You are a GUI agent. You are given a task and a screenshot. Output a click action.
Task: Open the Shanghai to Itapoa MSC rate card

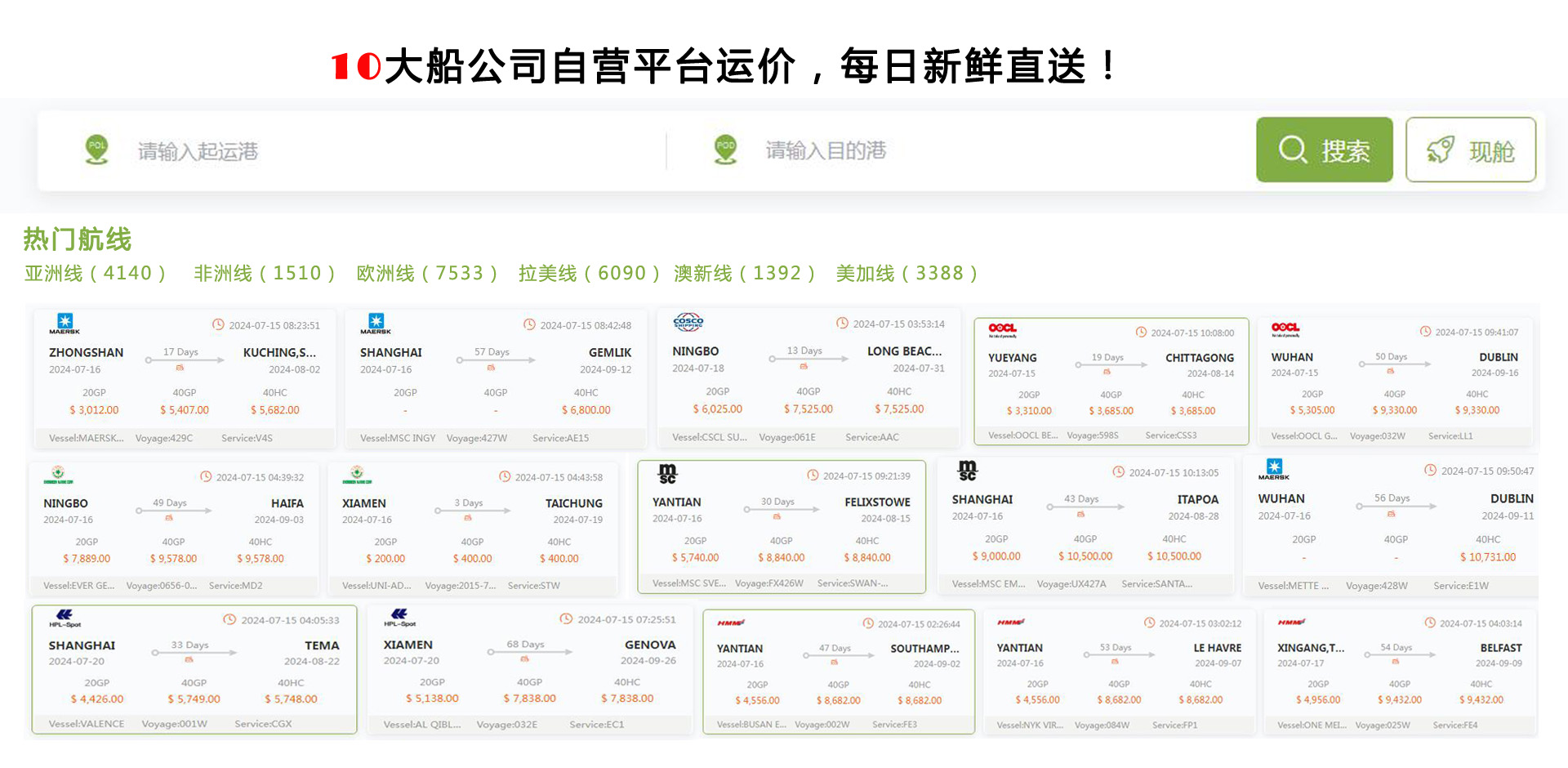click(1085, 527)
